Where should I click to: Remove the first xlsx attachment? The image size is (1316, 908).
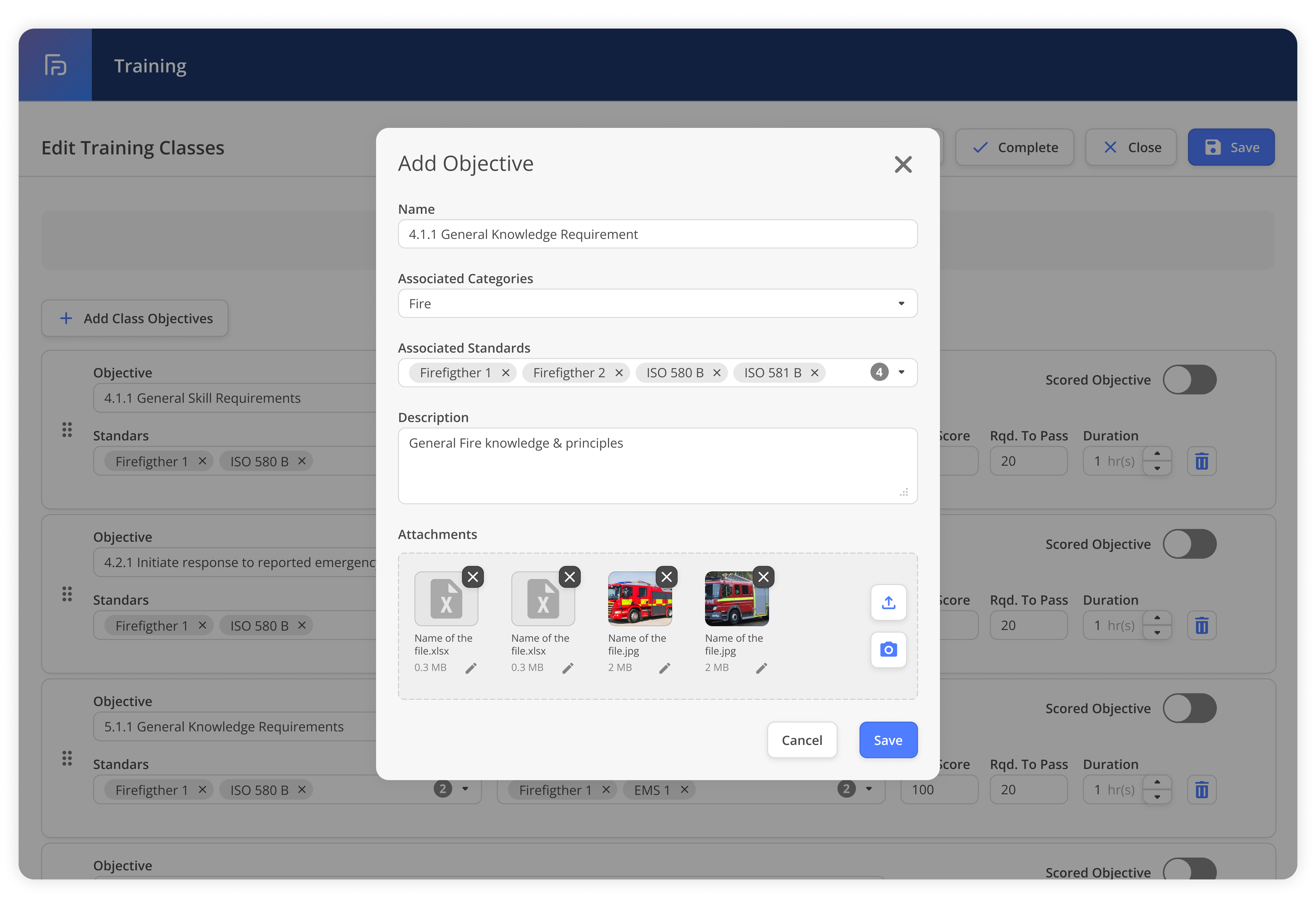pos(472,577)
